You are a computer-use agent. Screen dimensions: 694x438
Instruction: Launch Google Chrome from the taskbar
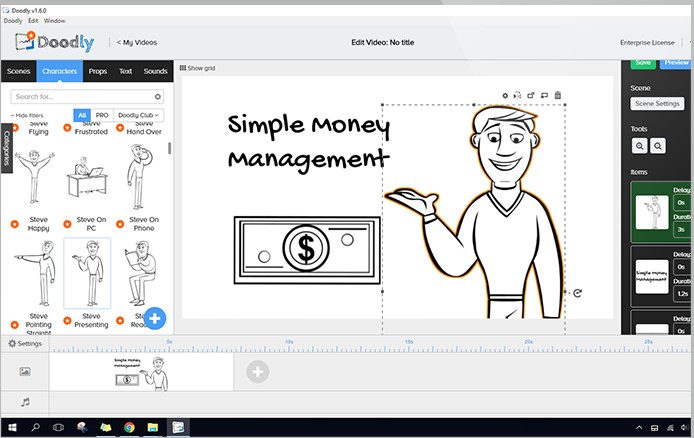coord(129,427)
